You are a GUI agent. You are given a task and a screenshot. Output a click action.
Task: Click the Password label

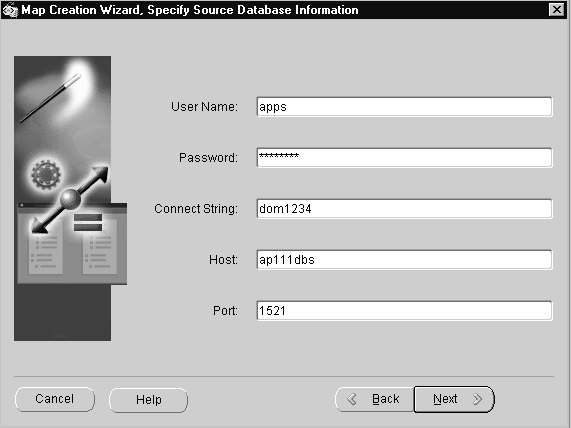(208, 158)
